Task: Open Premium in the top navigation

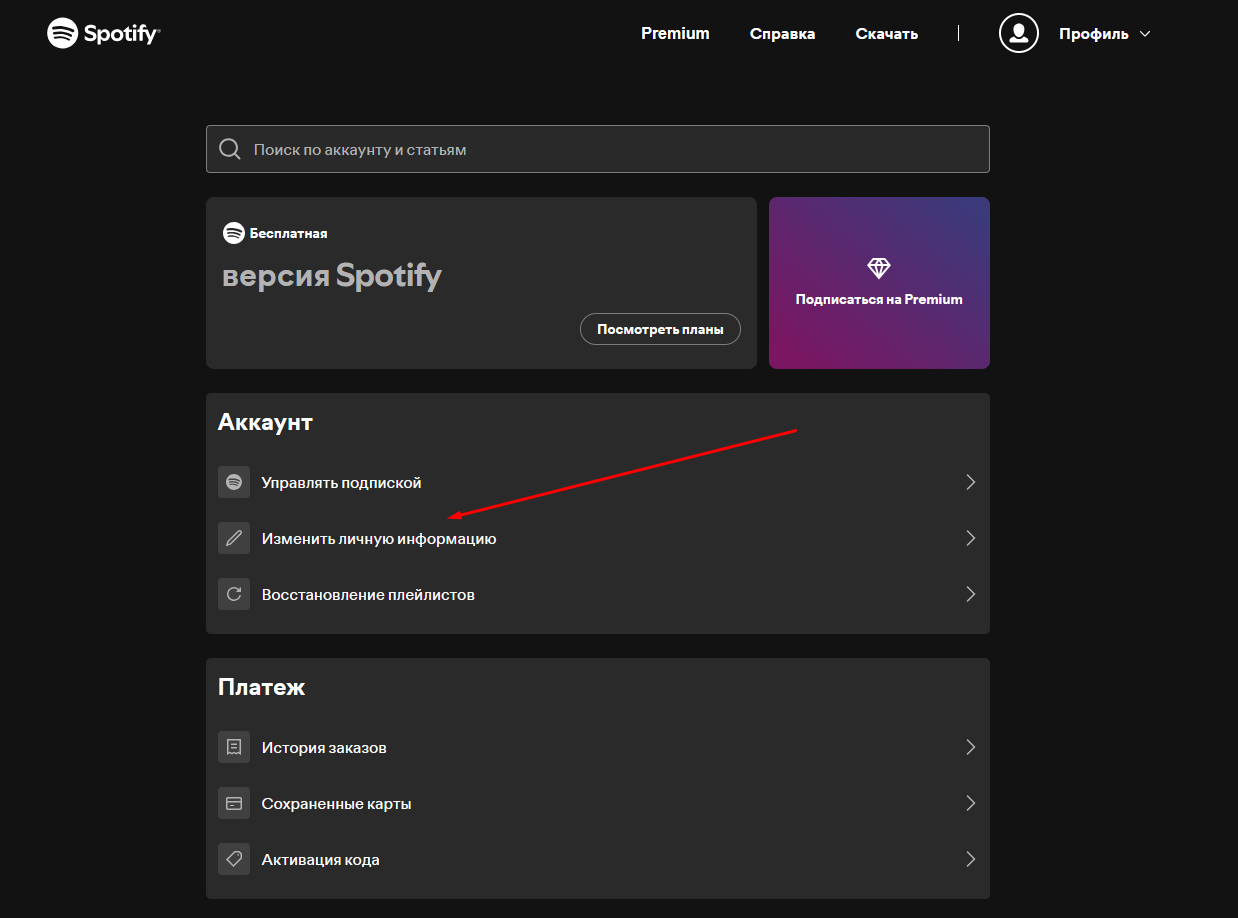Action: point(675,34)
